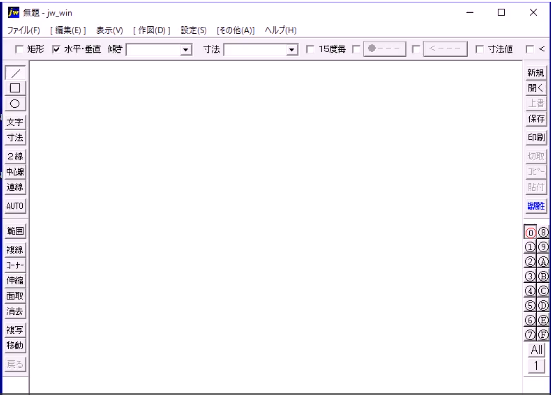Select the コーナー corner tool

click(x=15, y=265)
